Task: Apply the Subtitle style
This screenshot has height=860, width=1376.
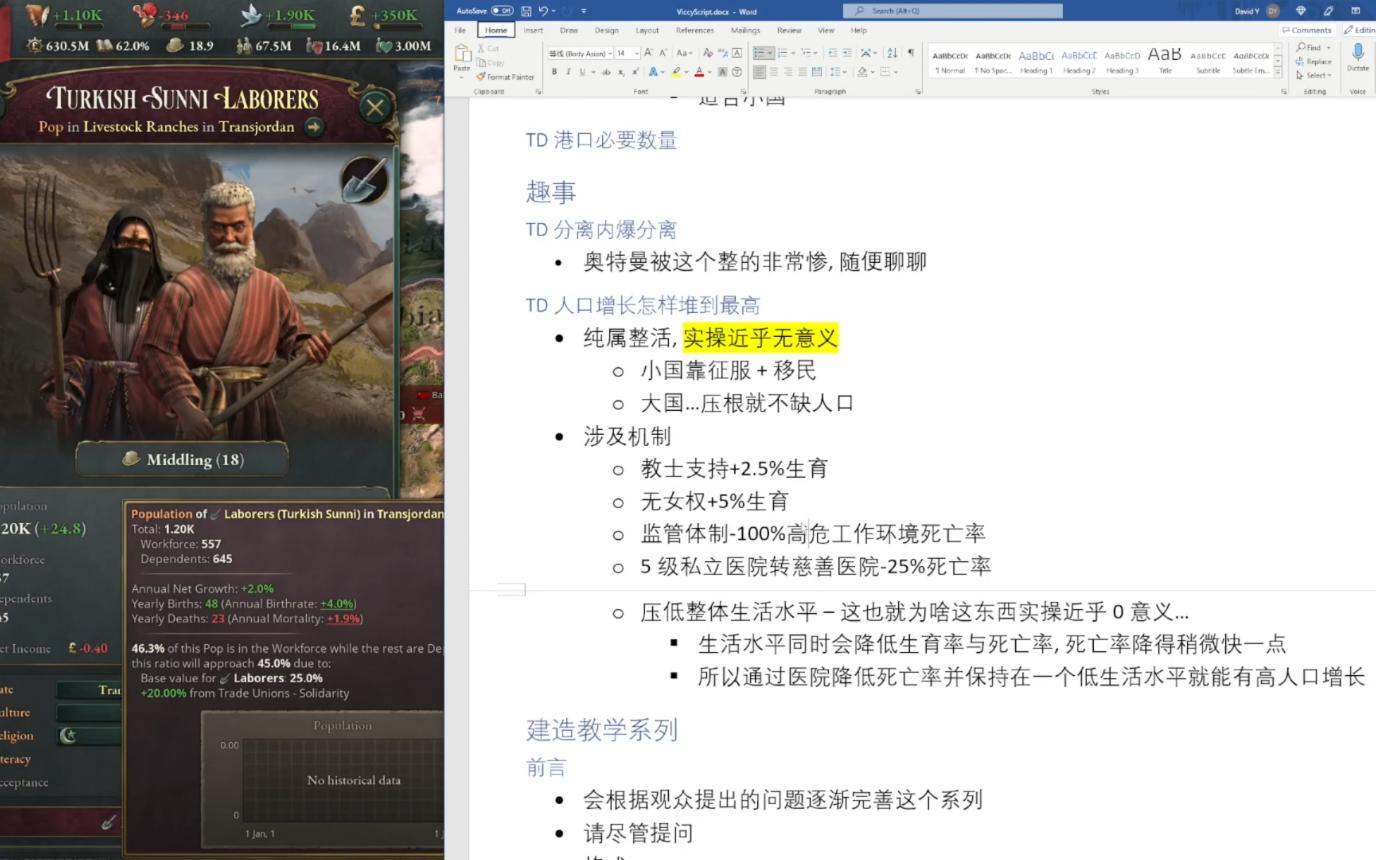Action: point(1208,61)
